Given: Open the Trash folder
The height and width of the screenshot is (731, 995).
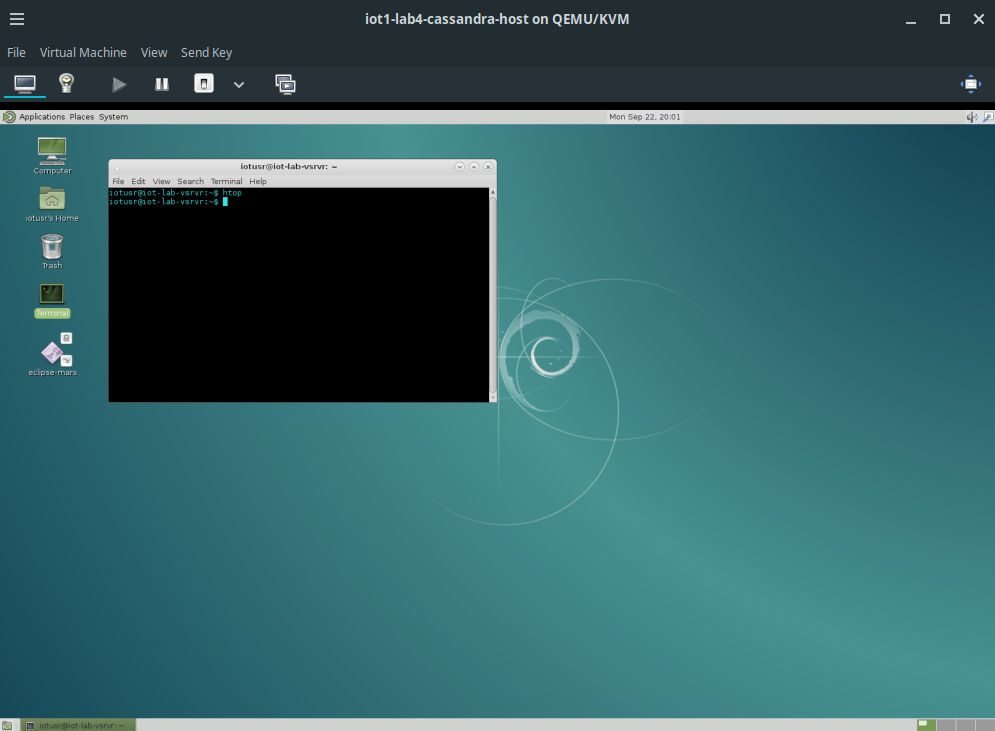Looking at the screenshot, I should point(51,248).
